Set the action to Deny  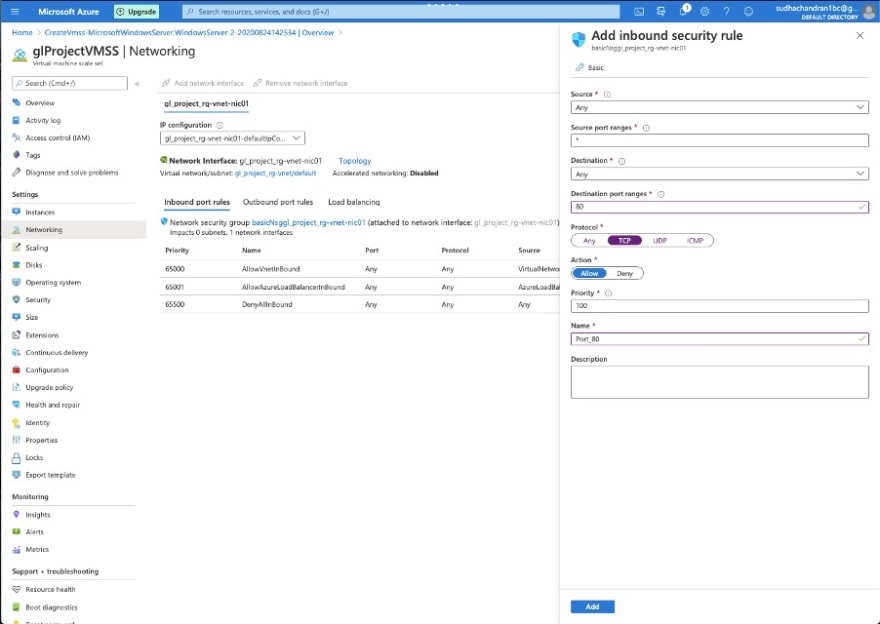click(624, 273)
